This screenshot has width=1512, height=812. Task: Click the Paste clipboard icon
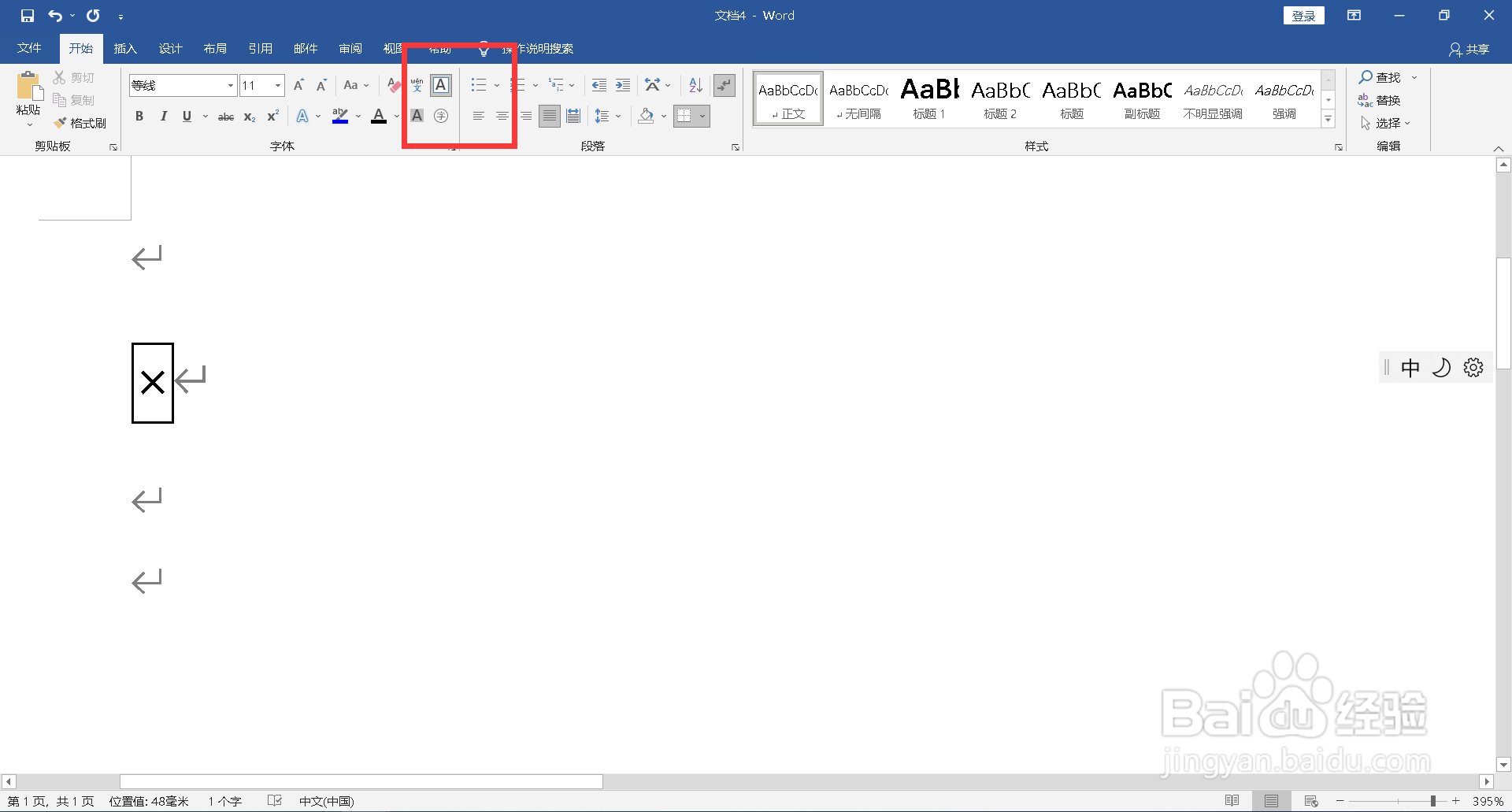(29, 87)
